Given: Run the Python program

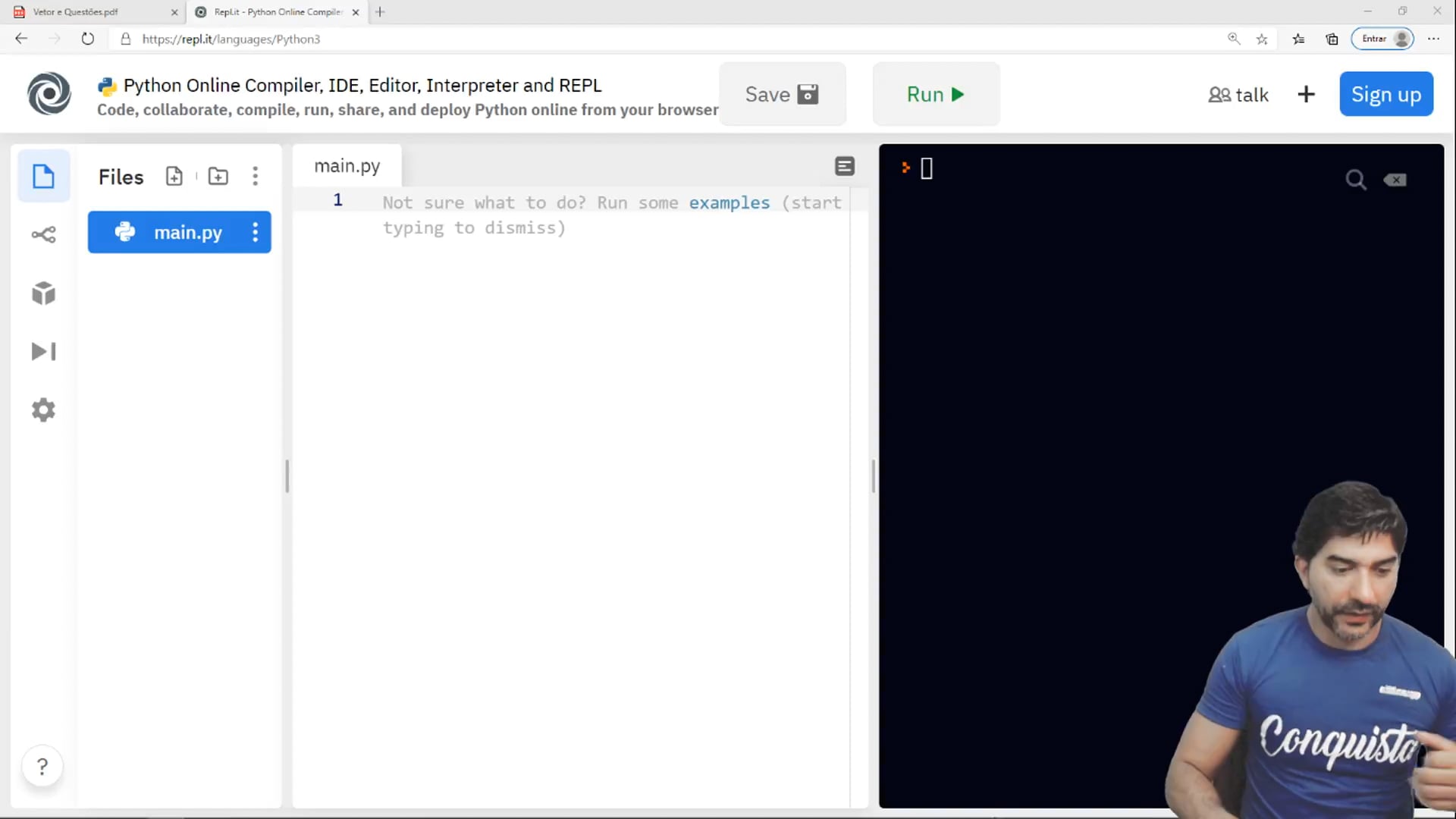Looking at the screenshot, I should pyautogui.click(x=935, y=94).
